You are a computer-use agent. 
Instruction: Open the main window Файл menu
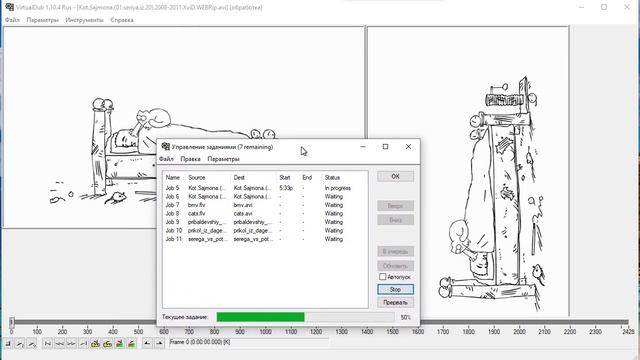point(12,20)
